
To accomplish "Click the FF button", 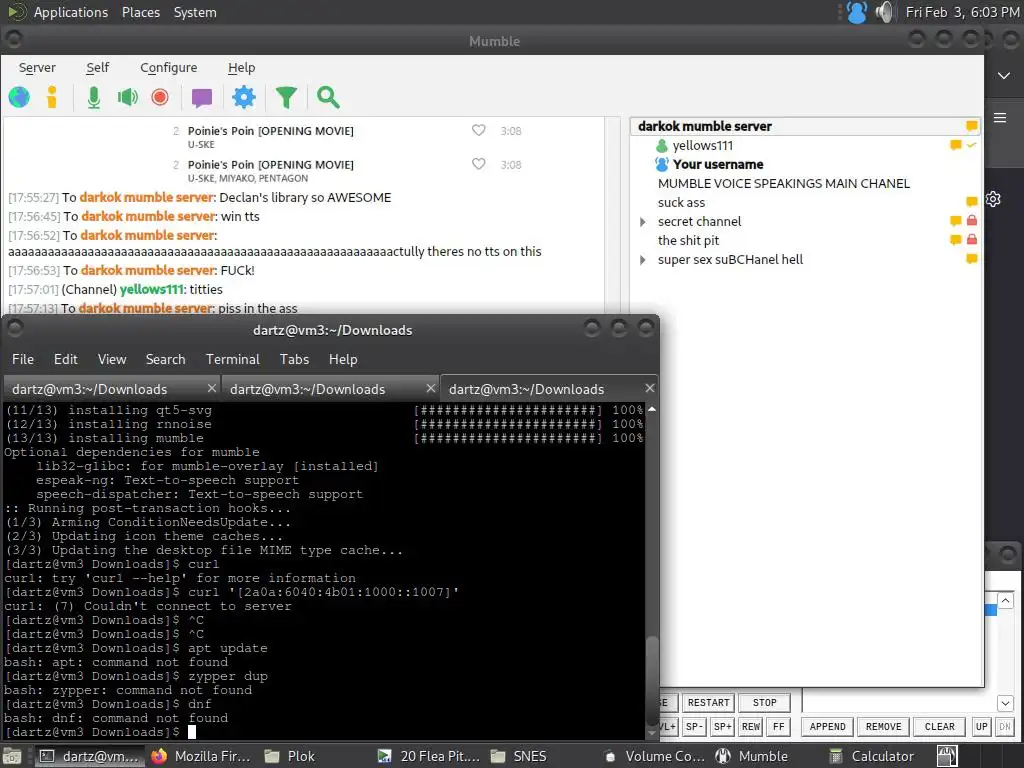I will pos(778,726).
